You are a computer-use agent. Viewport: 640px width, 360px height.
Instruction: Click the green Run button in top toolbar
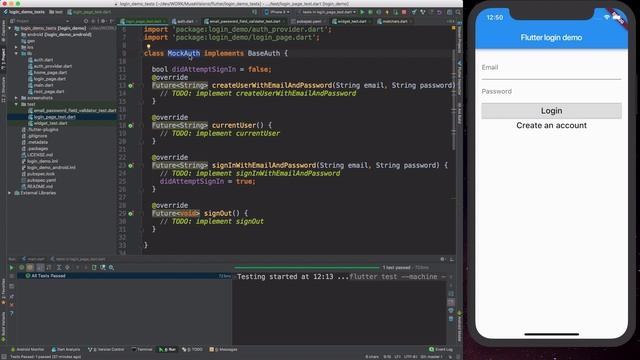pyautogui.click(x=362, y=12)
